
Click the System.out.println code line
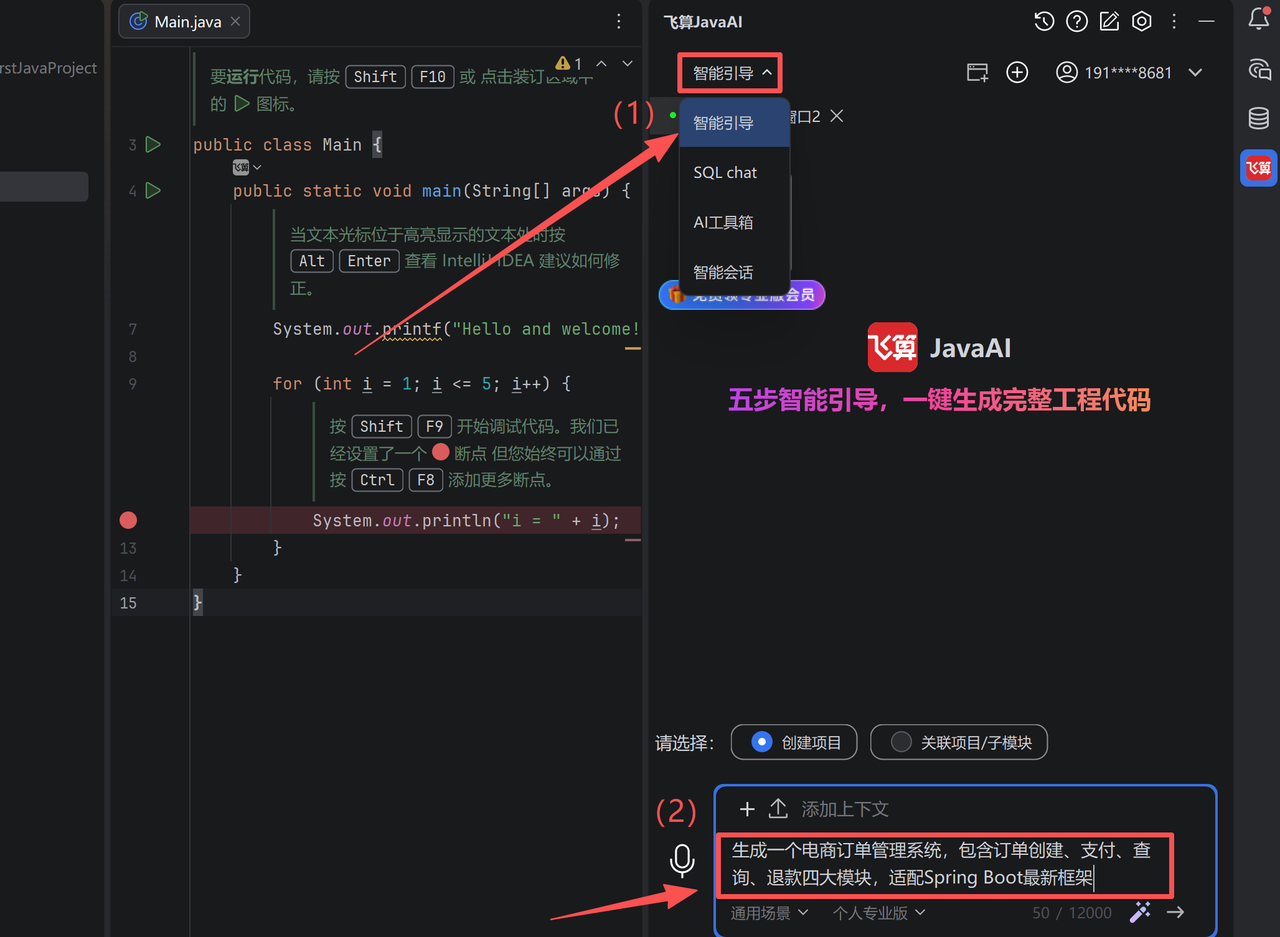click(x=466, y=520)
